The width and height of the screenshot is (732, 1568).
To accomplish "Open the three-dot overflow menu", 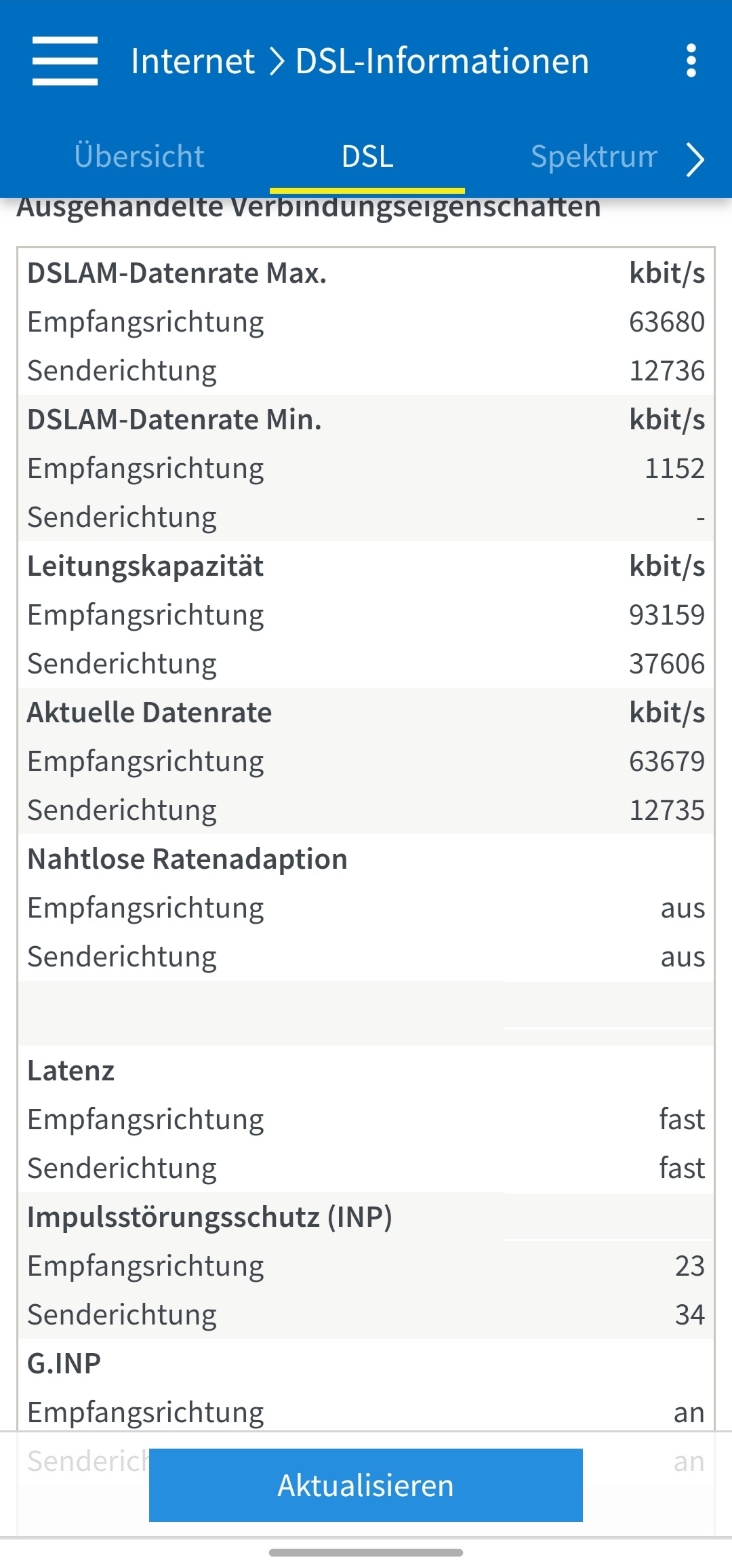I will click(691, 61).
